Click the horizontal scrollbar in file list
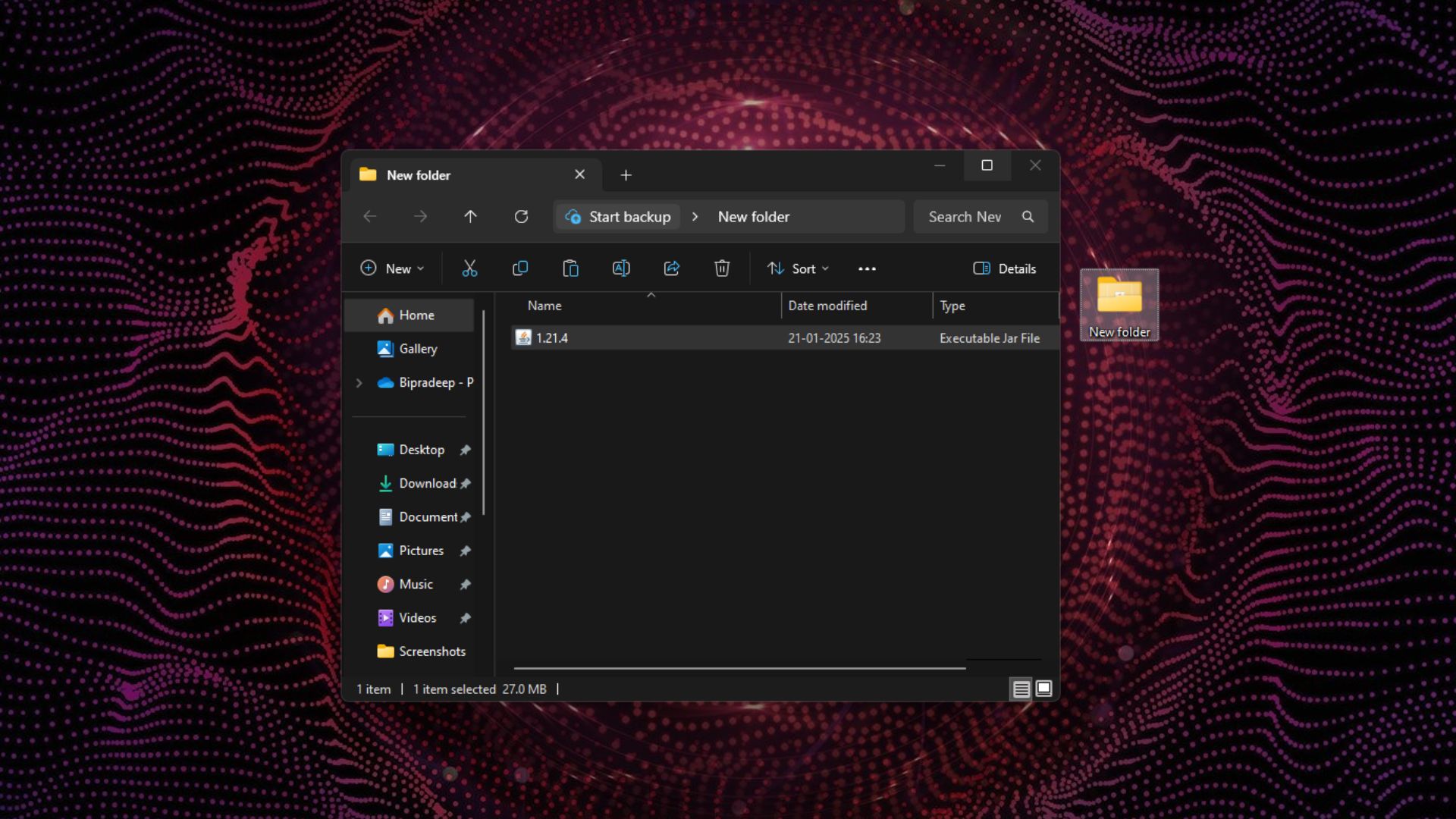 tap(739, 668)
